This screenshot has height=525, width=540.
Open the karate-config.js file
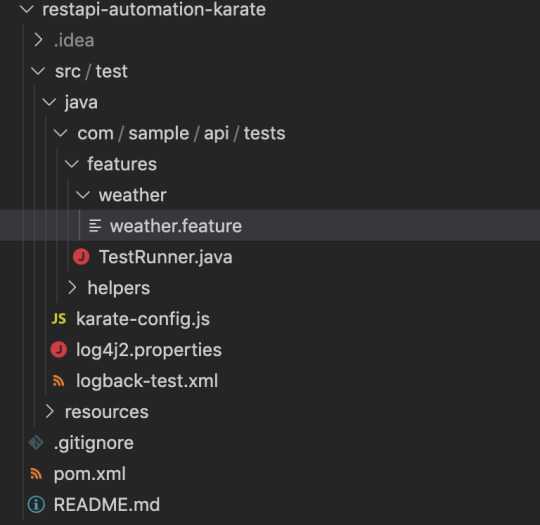pos(143,319)
